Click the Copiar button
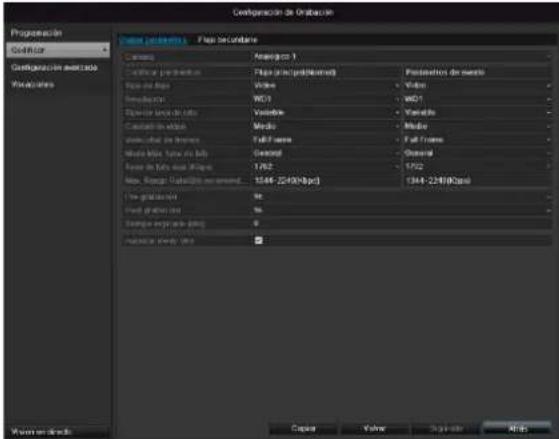The width and height of the screenshot is (559, 439). 303,428
